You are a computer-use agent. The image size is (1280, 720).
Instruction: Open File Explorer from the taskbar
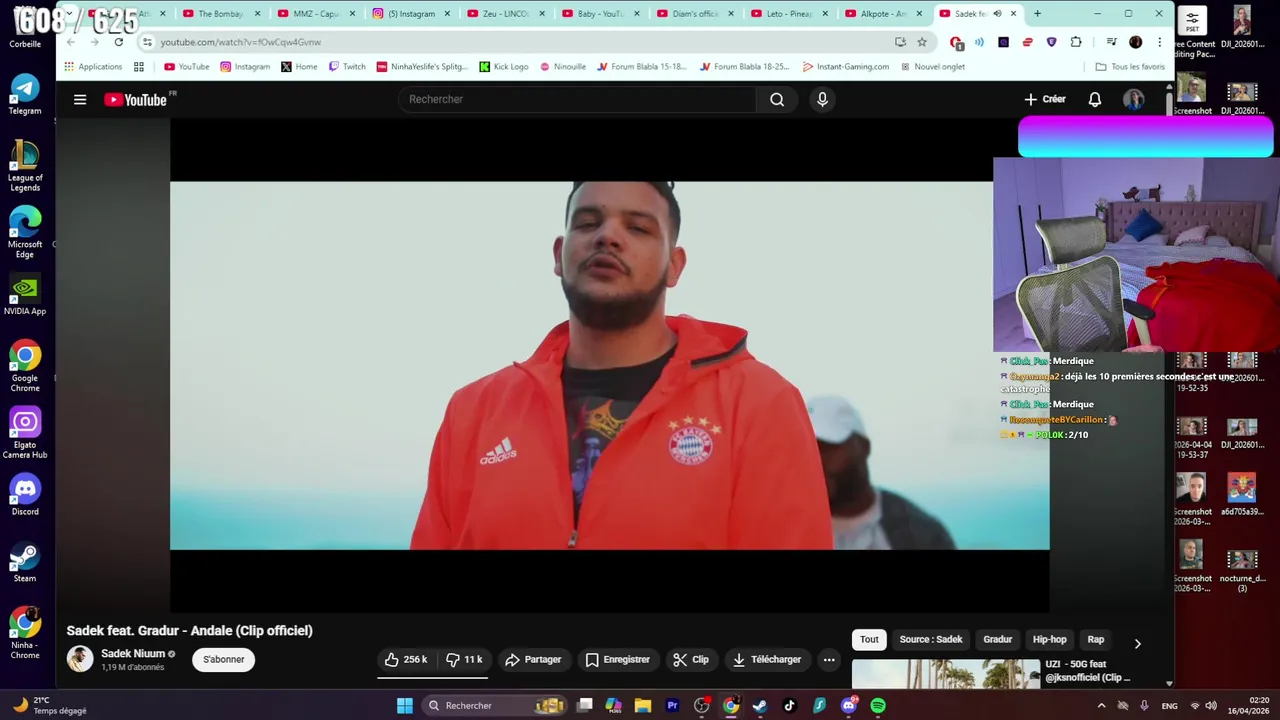click(x=643, y=706)
